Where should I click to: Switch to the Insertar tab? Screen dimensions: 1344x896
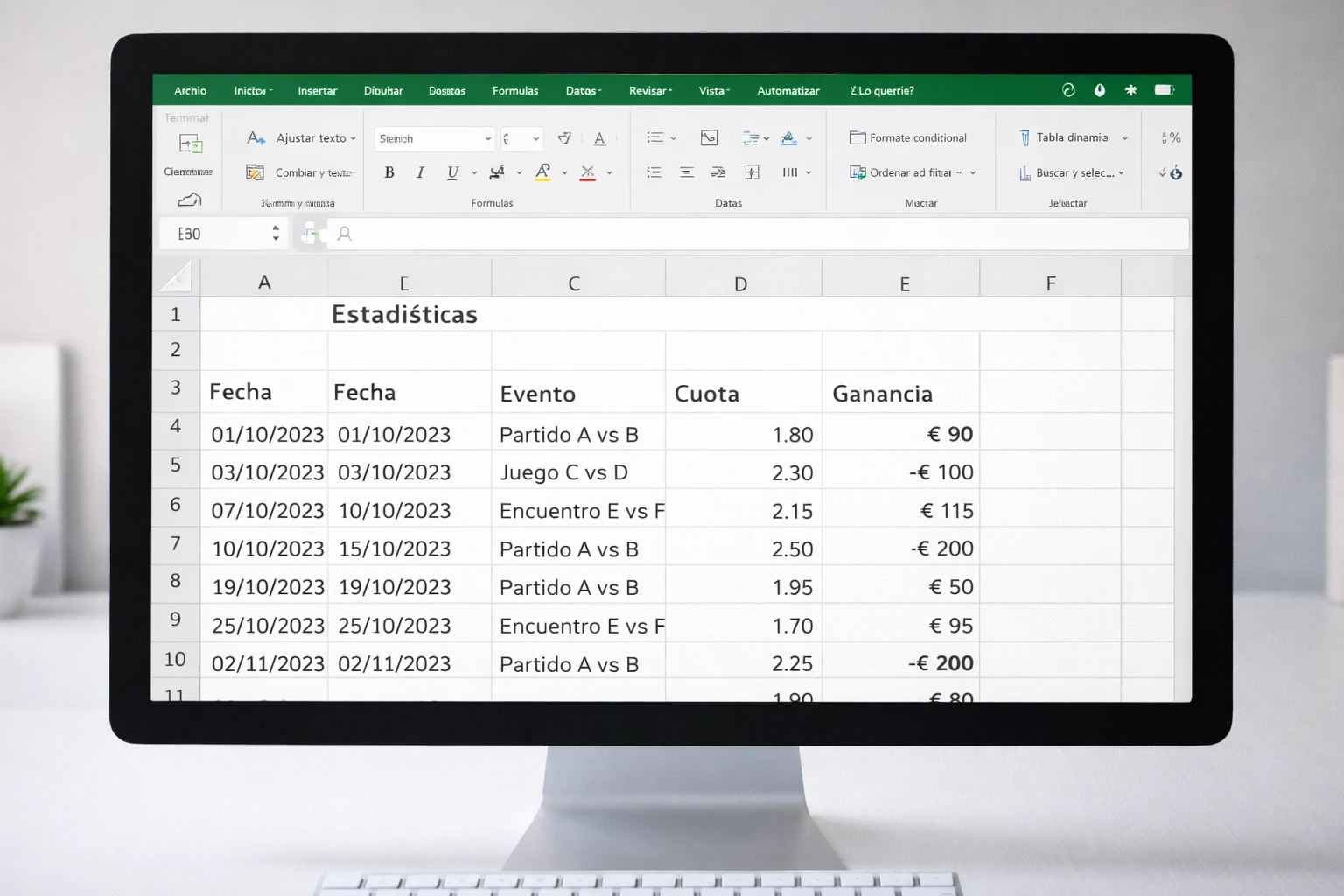pyautogui.click(x=317, y=90)
